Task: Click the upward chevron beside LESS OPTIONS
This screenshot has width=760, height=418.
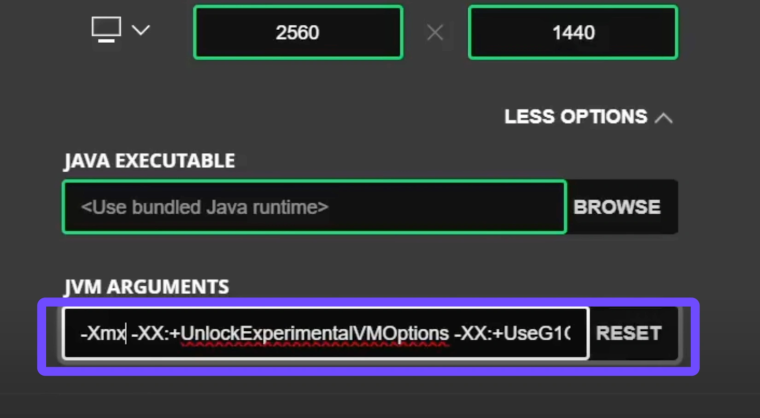Action: [x=664, y=118]
